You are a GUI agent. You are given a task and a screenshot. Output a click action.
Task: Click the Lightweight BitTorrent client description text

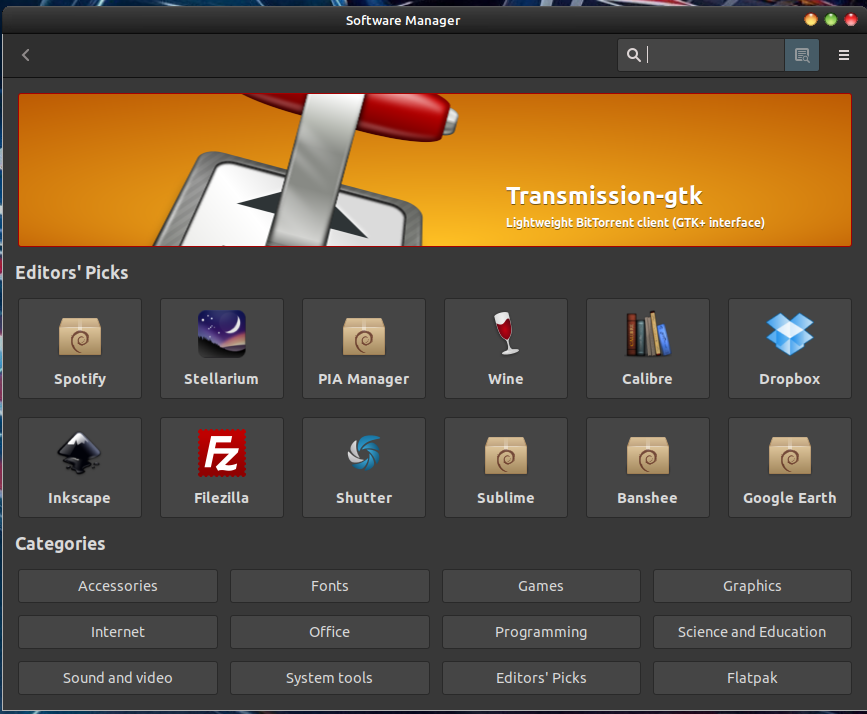[635, 222]
